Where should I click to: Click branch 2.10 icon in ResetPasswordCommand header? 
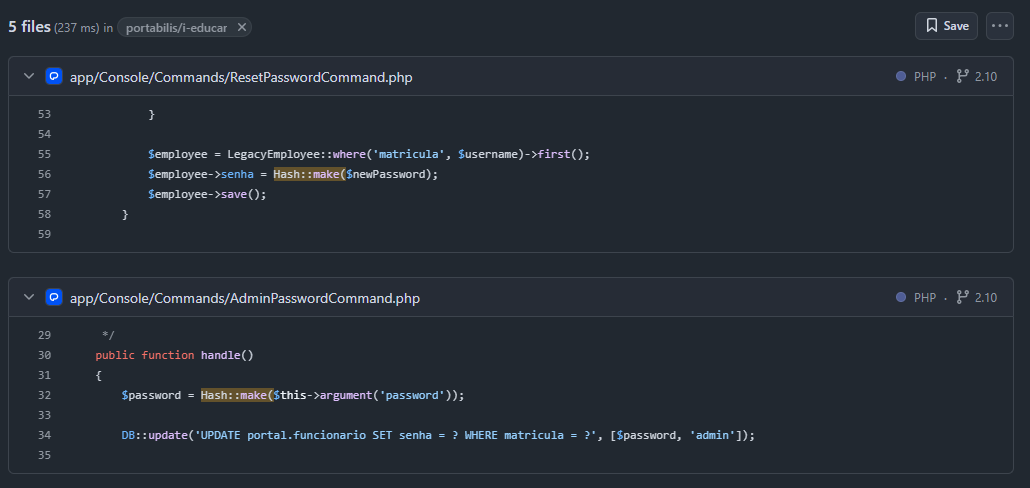963,77
